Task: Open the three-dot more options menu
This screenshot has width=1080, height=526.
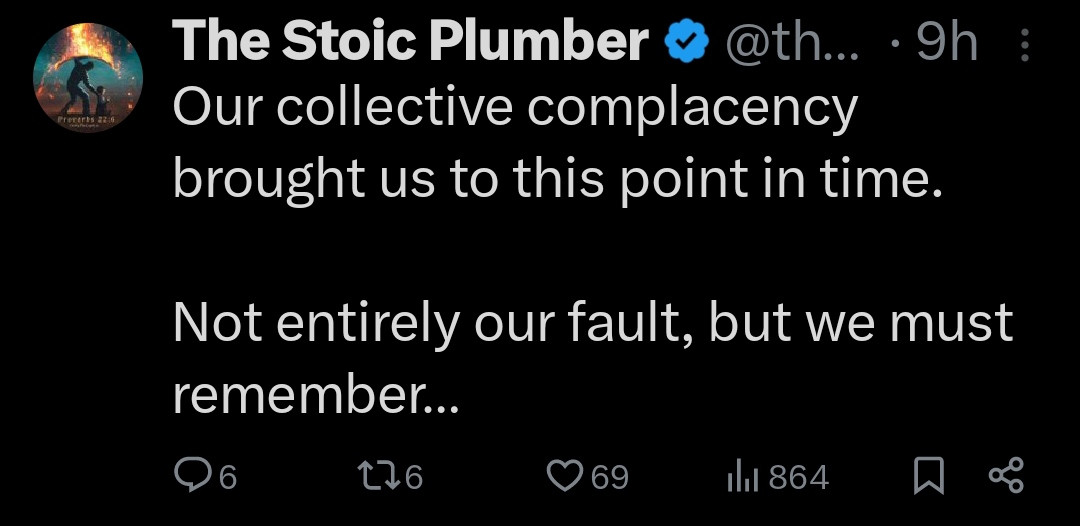Action: pos(1022,45)
